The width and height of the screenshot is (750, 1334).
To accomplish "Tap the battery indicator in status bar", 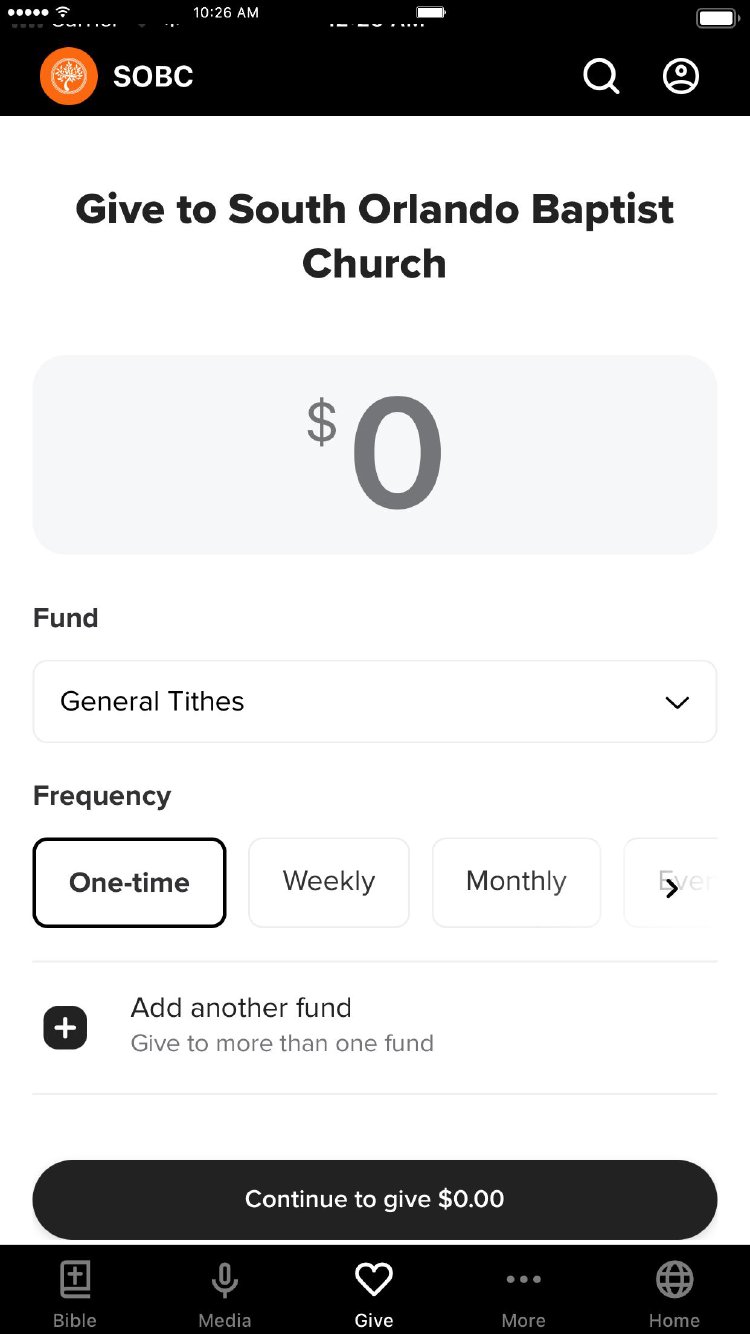I will [x=716, y=18].
